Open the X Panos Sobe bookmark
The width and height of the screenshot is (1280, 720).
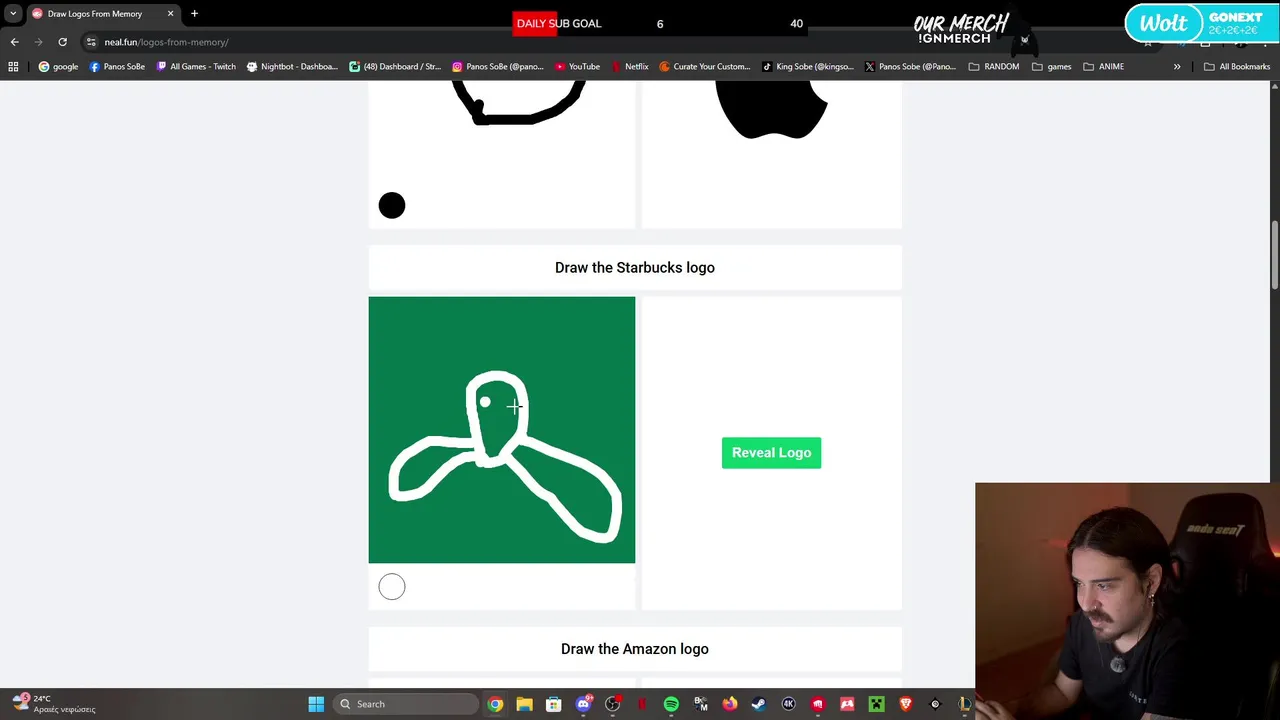click(910, 67)
